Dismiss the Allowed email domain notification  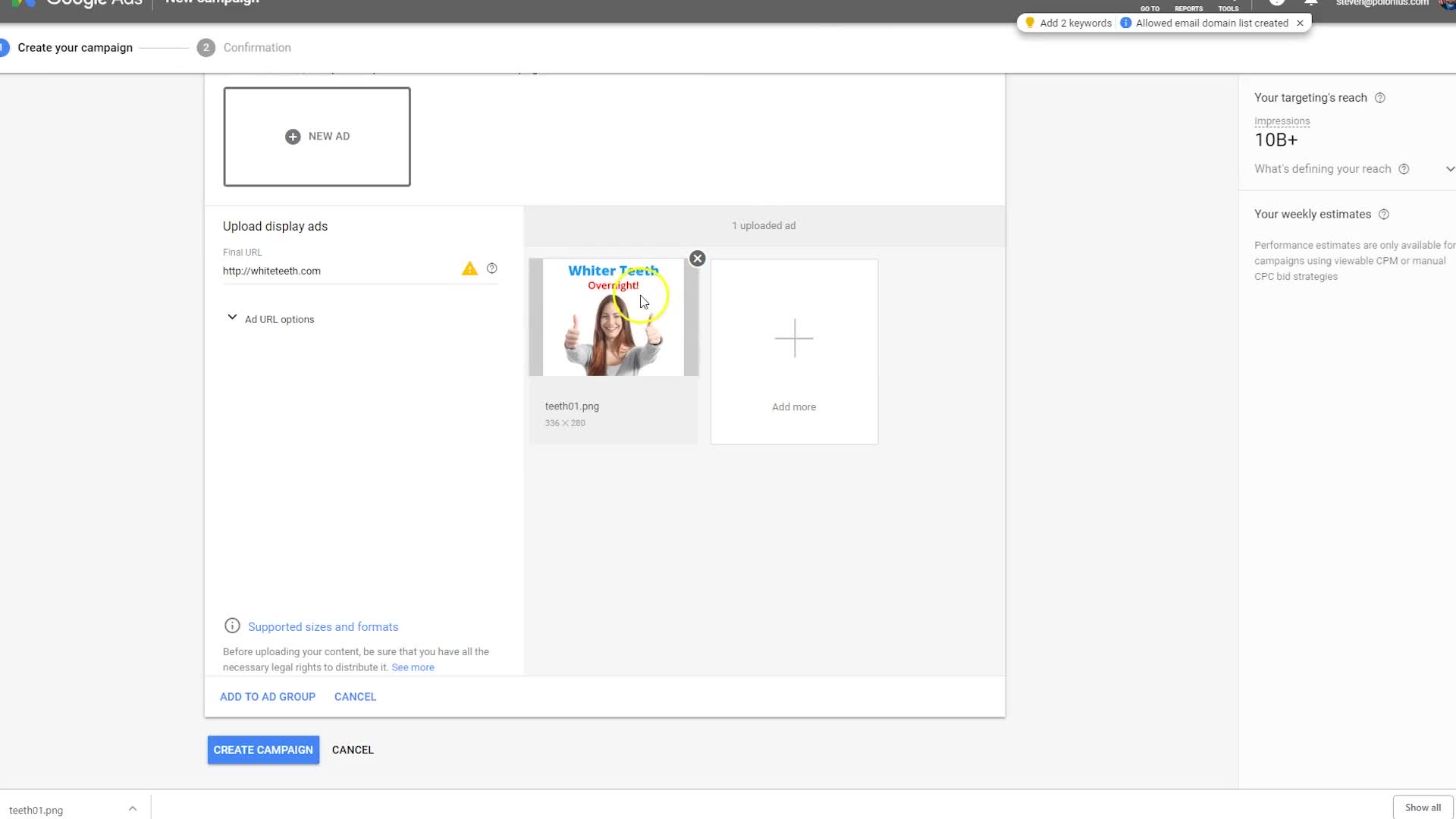[x=1300, y=23]
